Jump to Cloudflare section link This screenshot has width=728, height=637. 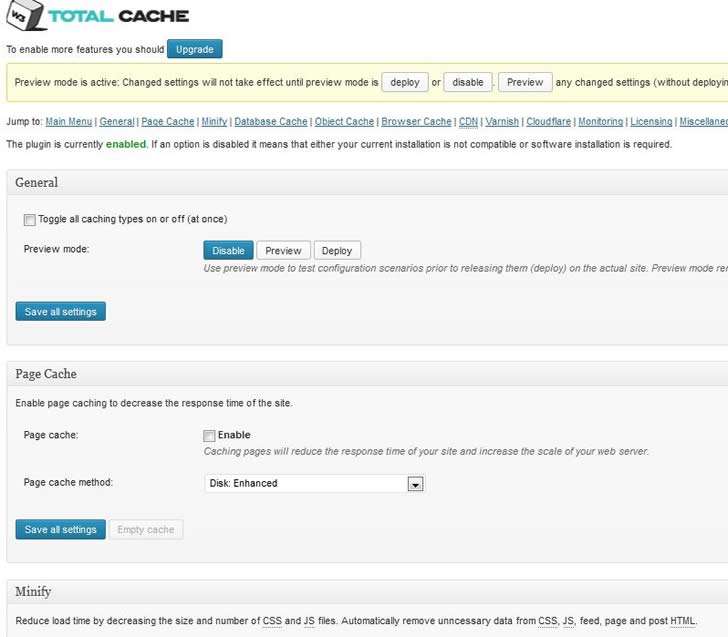click(x=548, y=122)
